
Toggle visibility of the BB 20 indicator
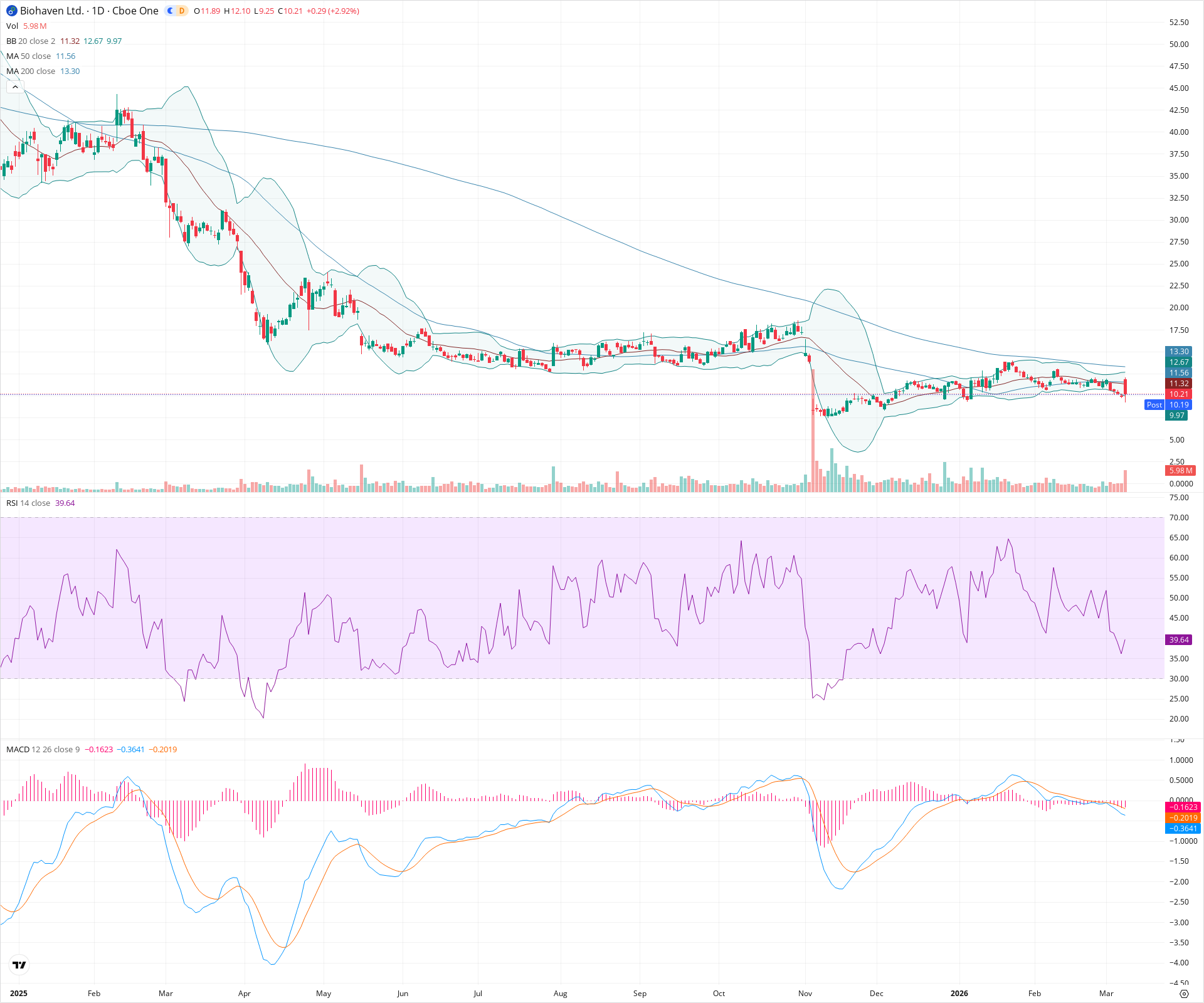(x=11, y=41)
